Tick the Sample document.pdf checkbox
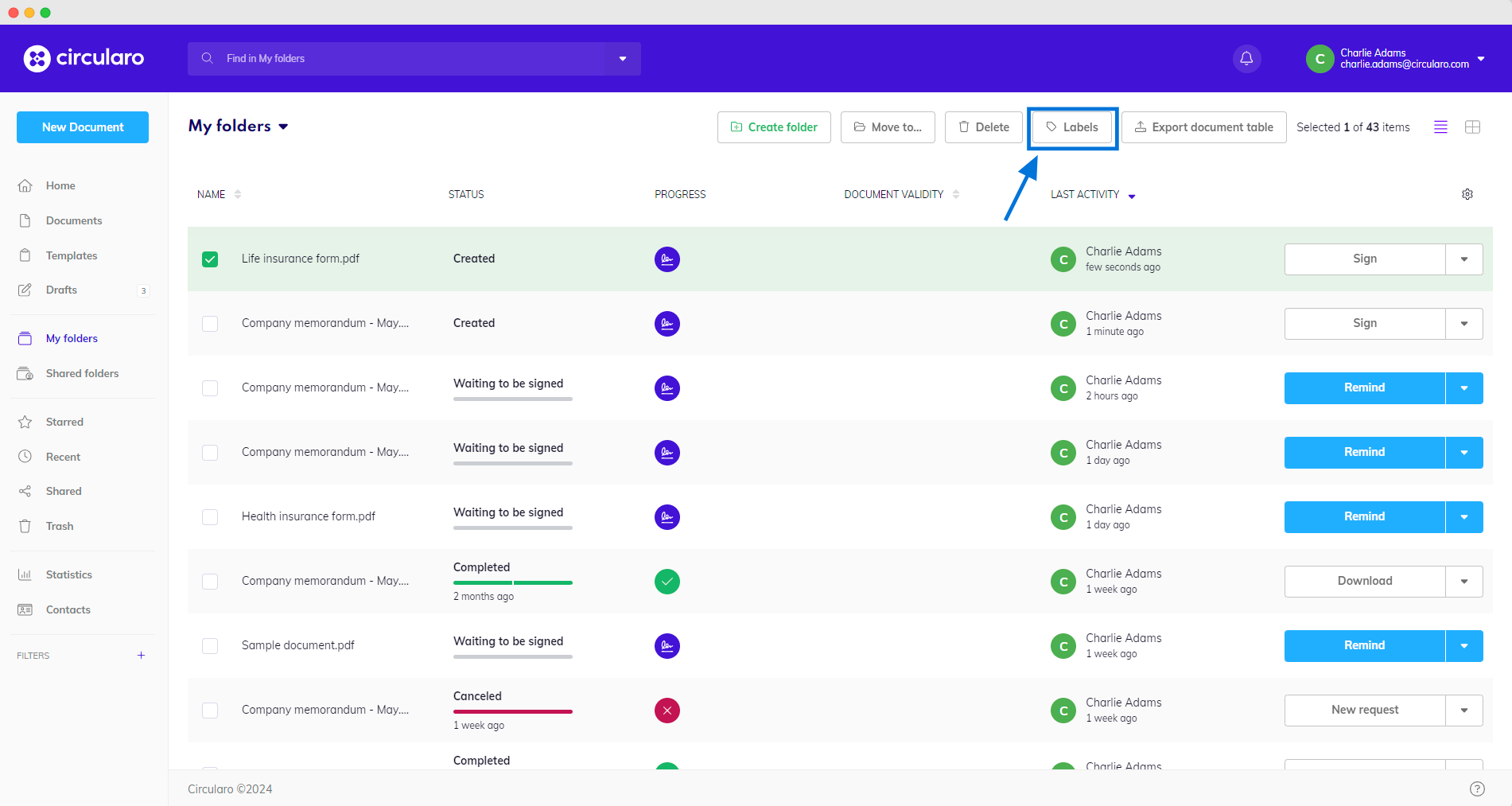 (x=210, y=646)
